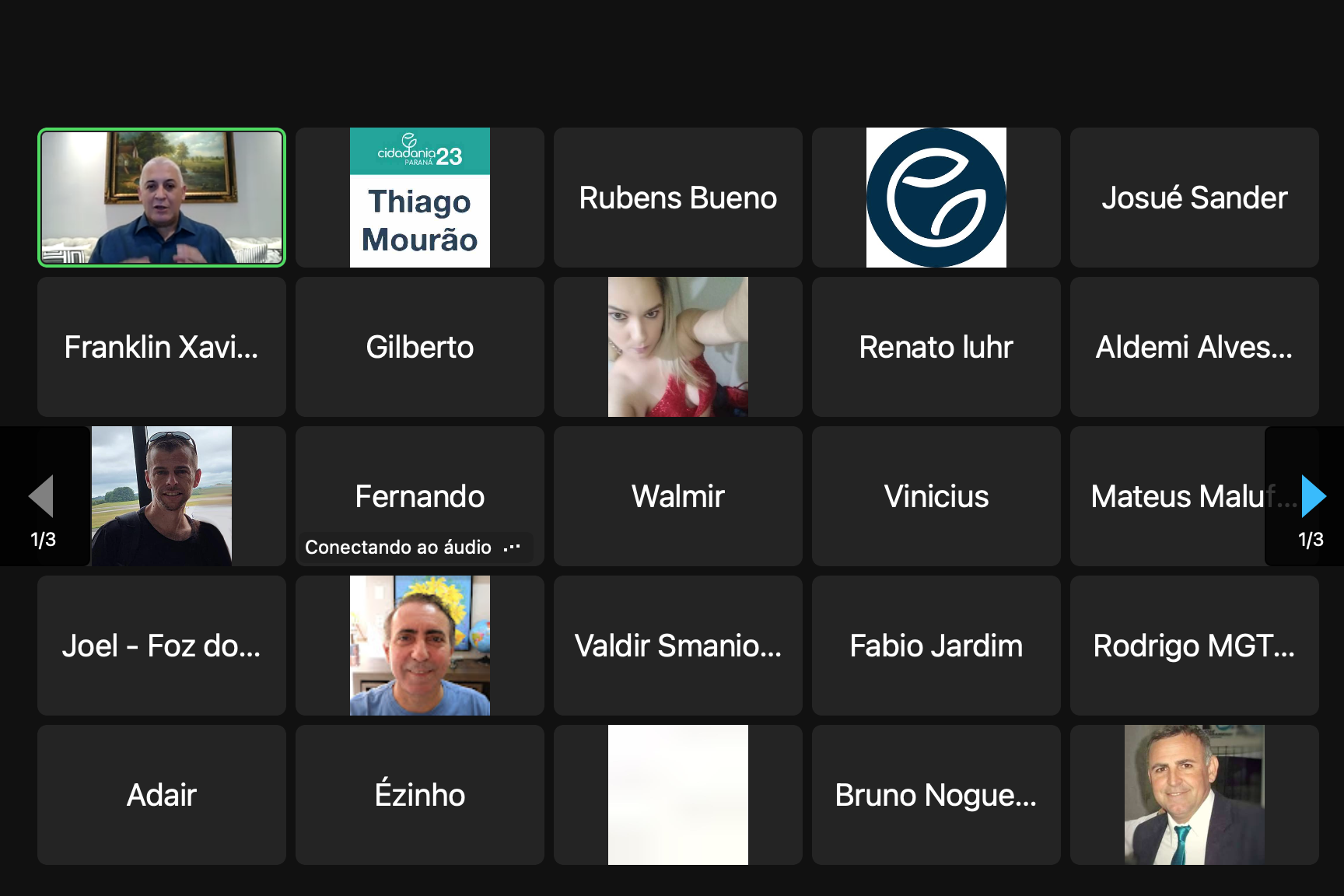Select the active speaker video tile
This screenshot has height=896, width=1344.
162,198
